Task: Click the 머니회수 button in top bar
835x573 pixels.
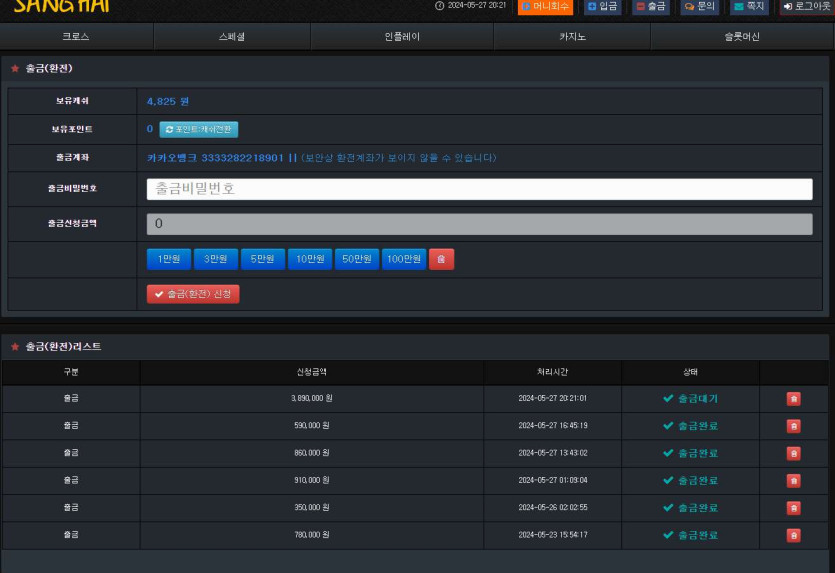Action: point(545,7)
